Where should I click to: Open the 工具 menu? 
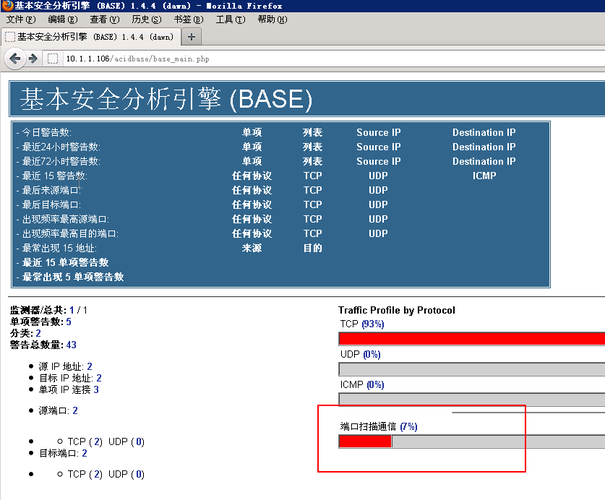click(x=230, y=19)
